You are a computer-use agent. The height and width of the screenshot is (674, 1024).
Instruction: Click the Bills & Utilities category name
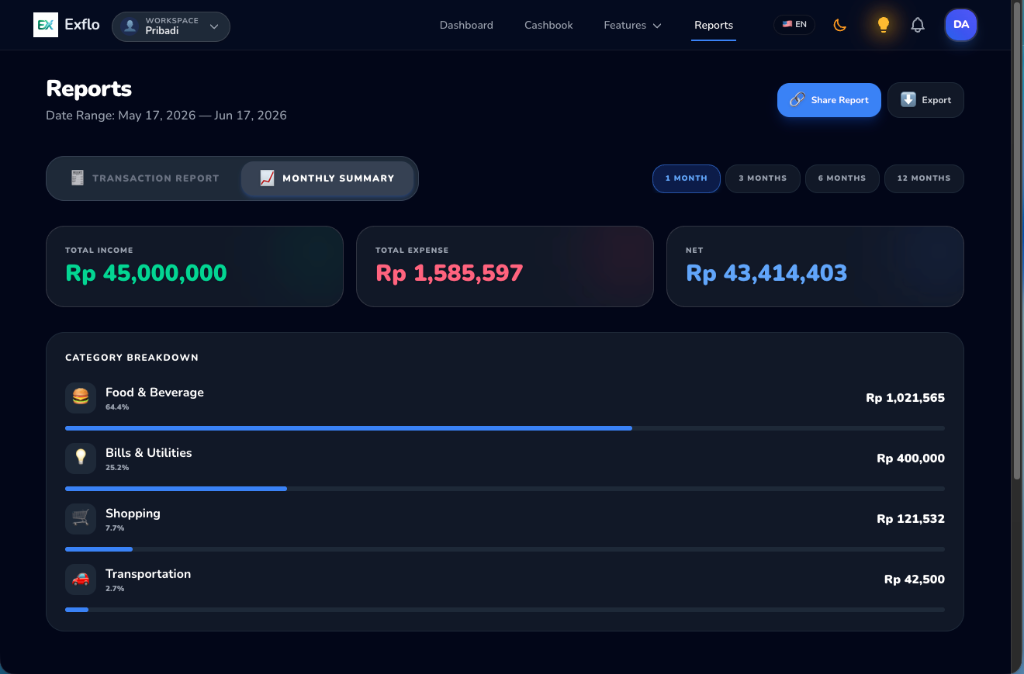[148, 453]
